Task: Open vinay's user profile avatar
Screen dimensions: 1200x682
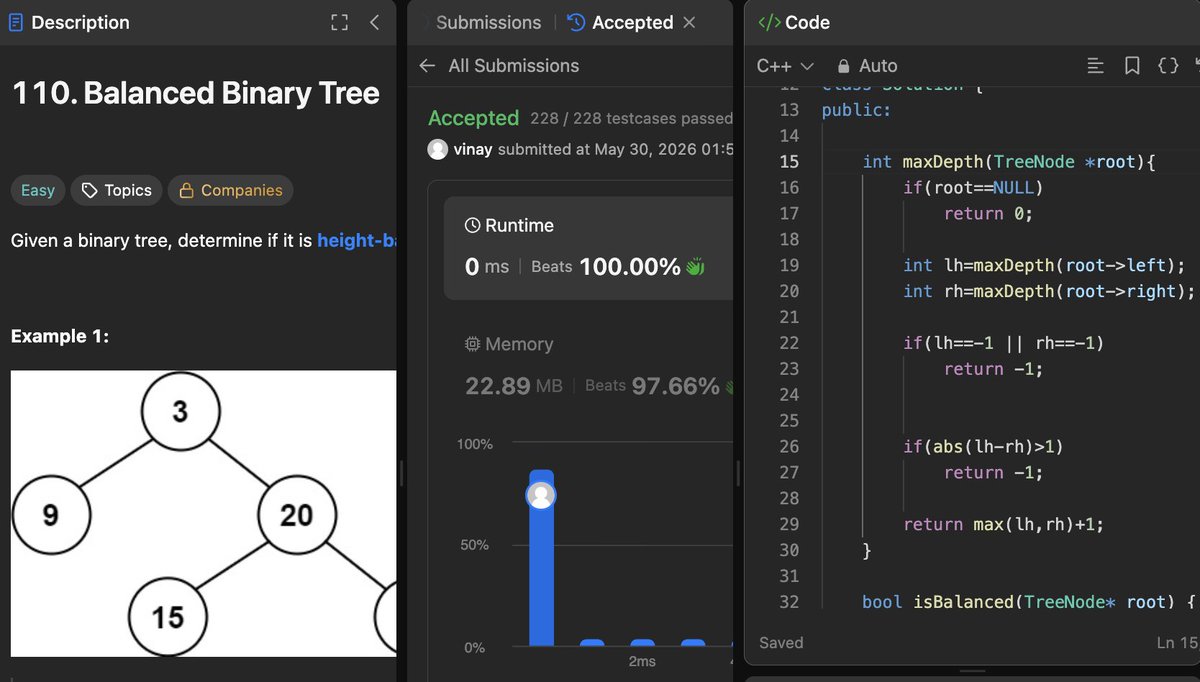Action: (x=438, y=149)
